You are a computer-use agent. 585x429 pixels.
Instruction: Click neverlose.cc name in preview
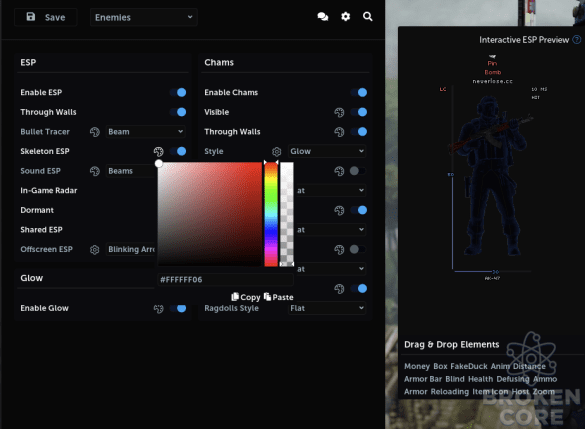tap(492, 81)
